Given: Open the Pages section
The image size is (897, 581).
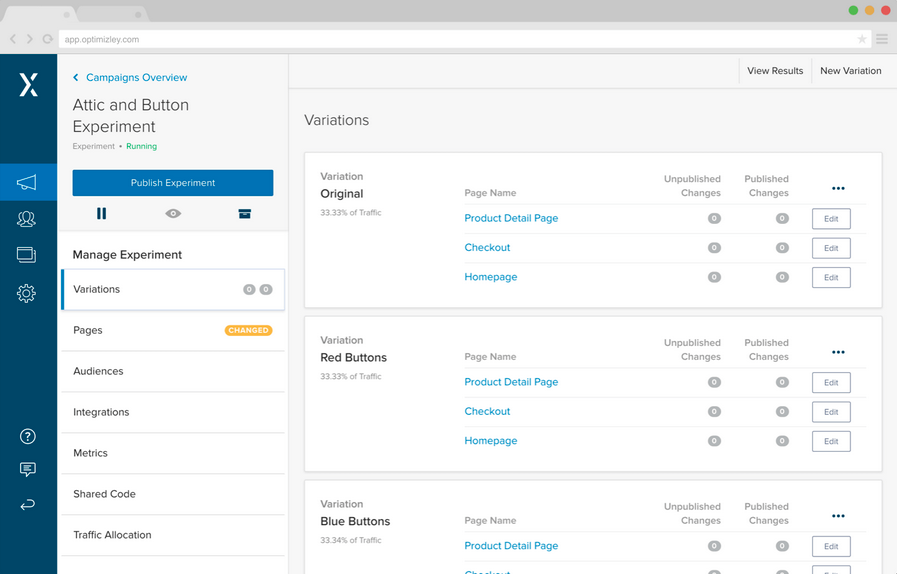Looking at the screenshot, I should point(173,331).
